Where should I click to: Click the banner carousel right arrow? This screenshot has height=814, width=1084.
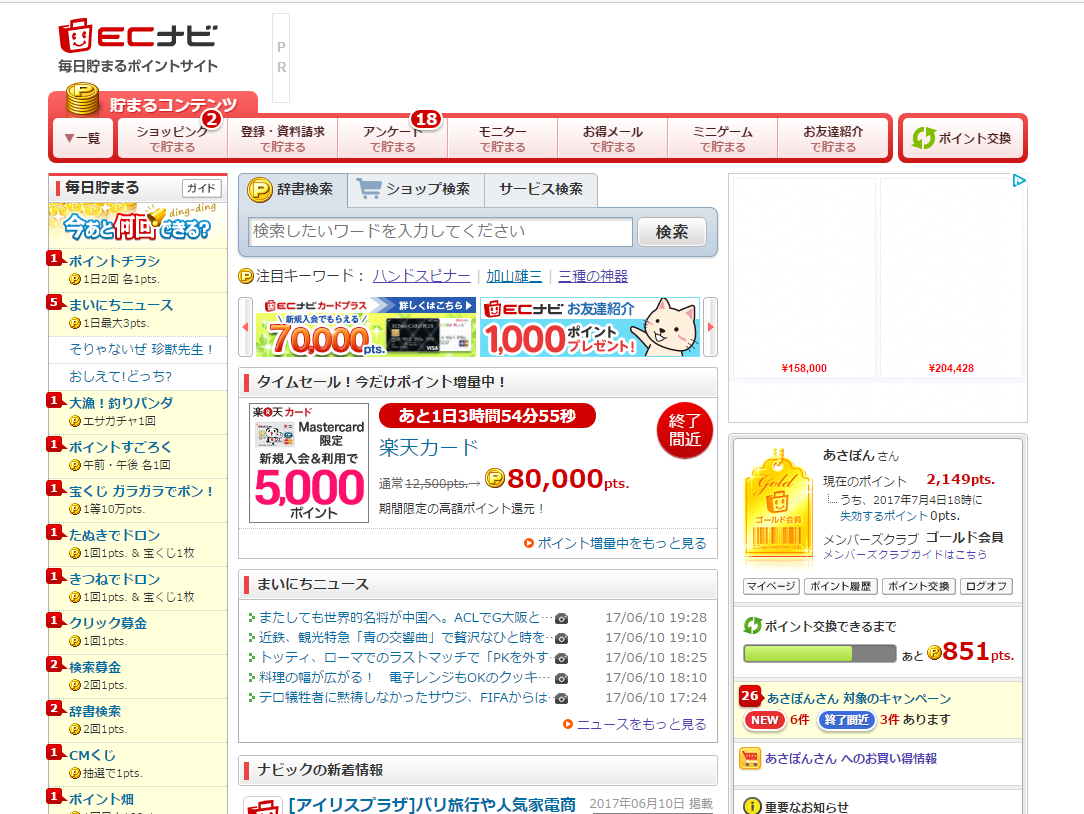point(710,327)
